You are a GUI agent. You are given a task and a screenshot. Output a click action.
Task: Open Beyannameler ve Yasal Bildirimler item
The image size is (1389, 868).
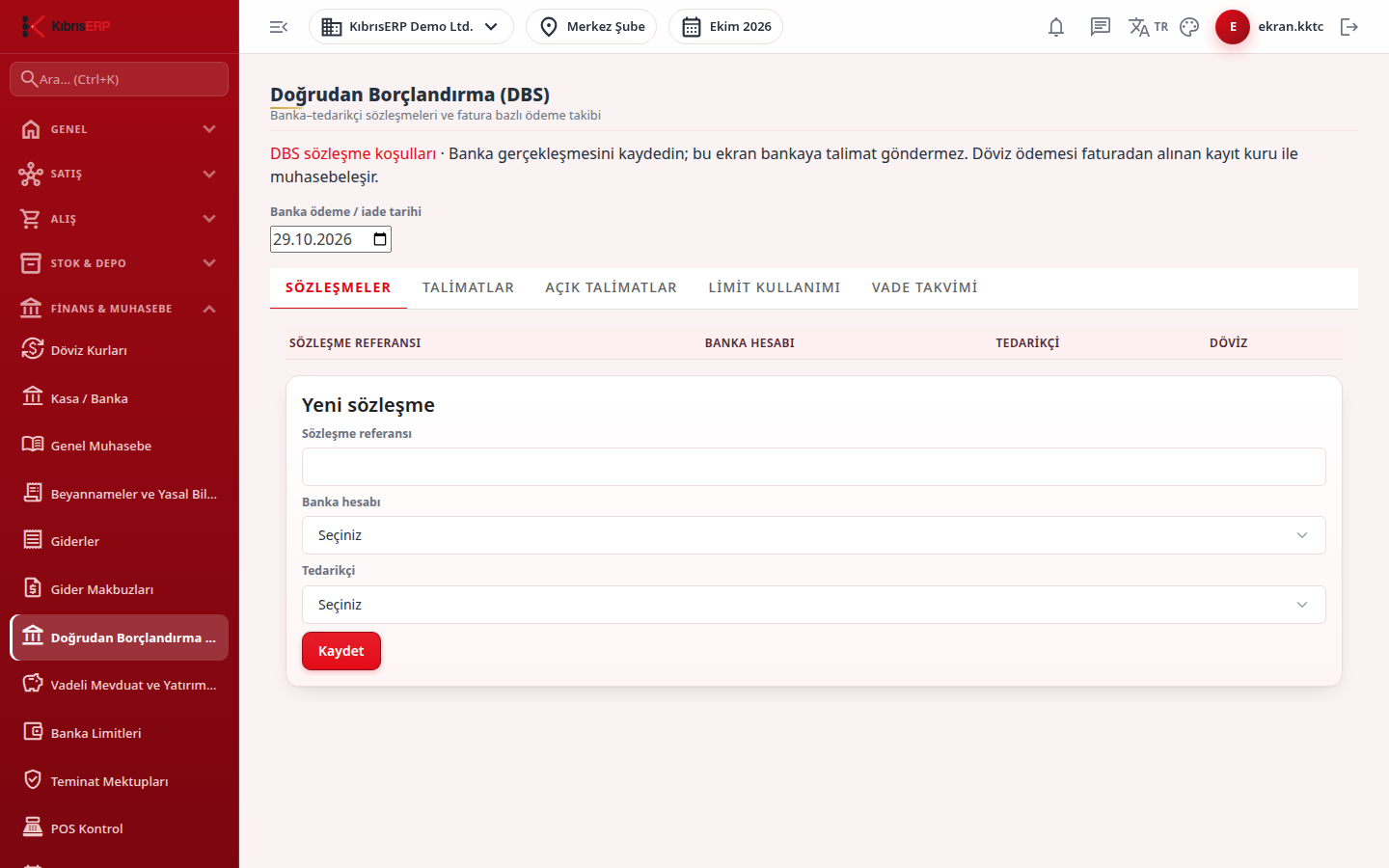(120, 494)
